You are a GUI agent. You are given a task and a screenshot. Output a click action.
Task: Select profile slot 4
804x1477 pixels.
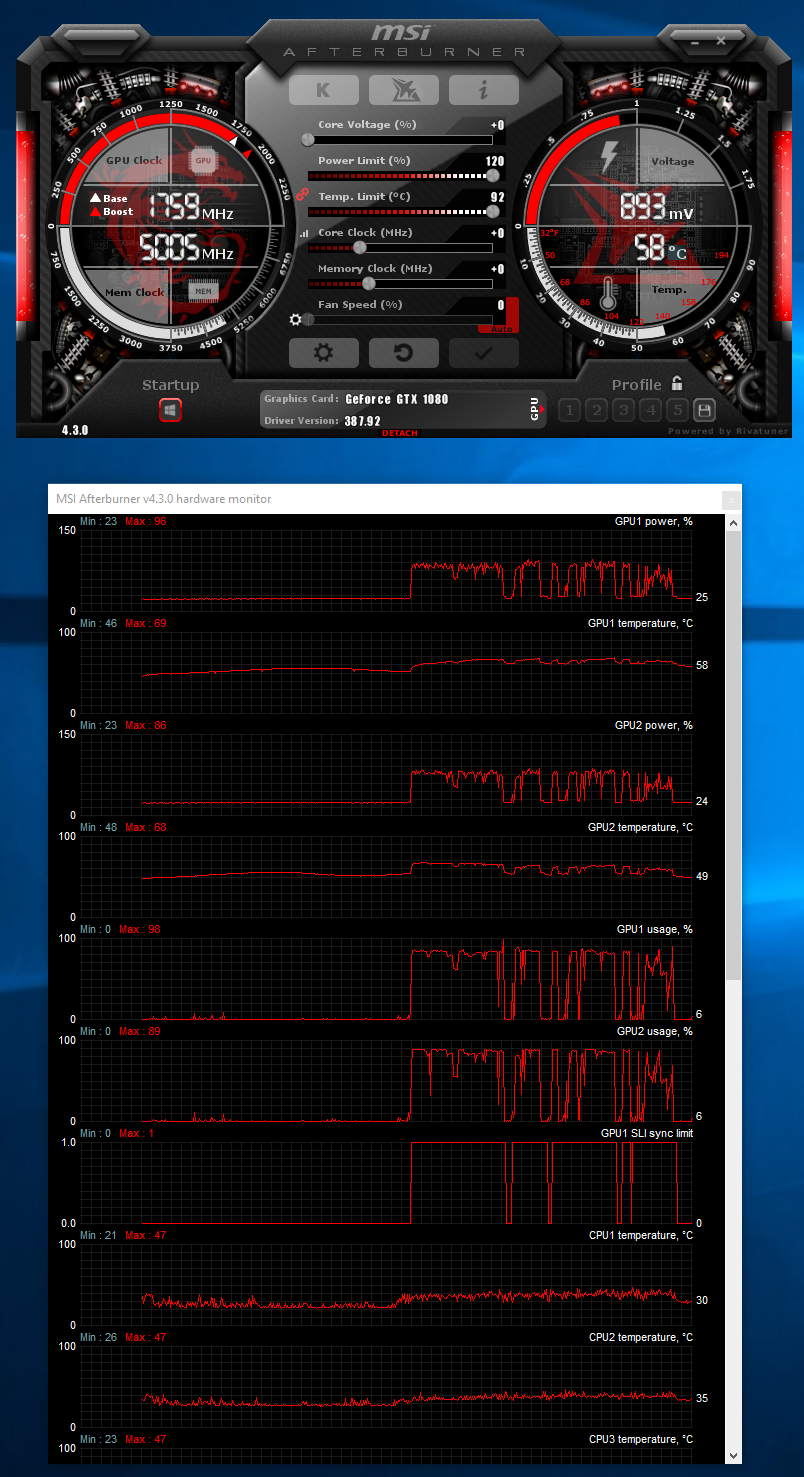tap(650, 410)
